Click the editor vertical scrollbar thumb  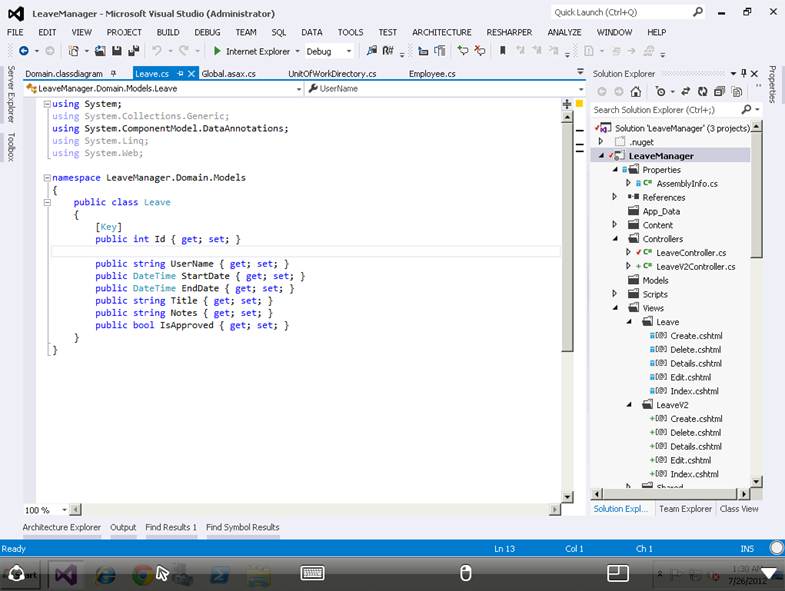pos(567,237)
